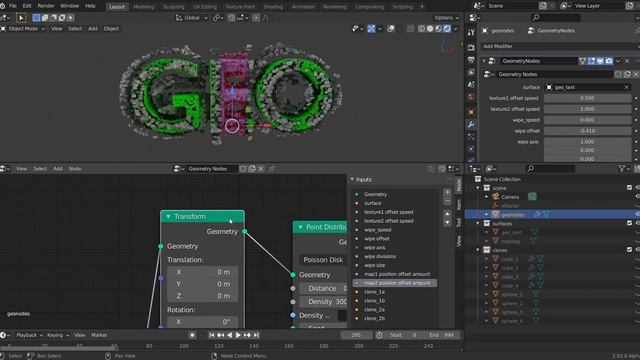Toggle modifier realtime viewport display
Image resolution: width=640 pixels, height=360 pixels.
600,61
